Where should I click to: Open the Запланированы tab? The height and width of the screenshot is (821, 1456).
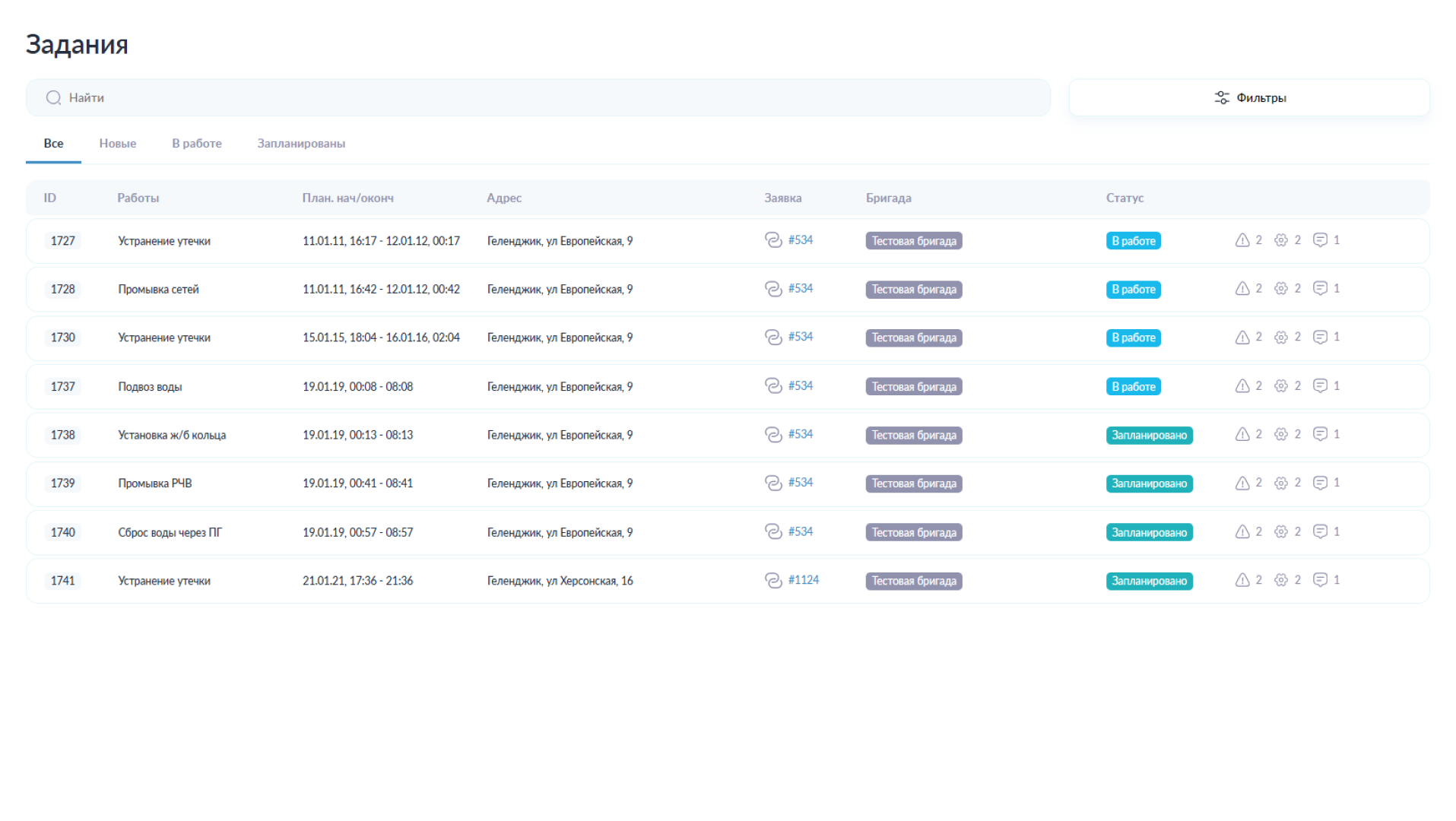pyautogui.click(x=301, y=144)
